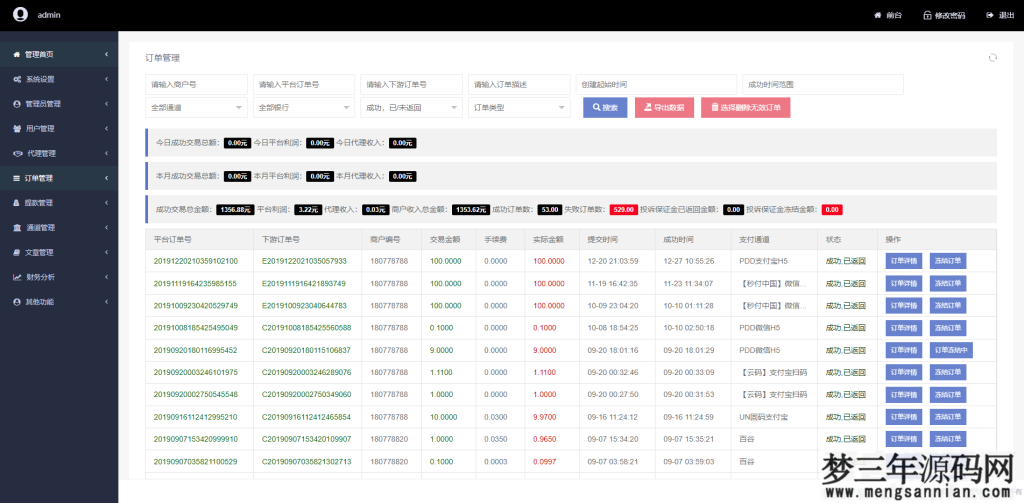Image resolution: width=1024 pixels, height=503 pixels.
Task: Click the gears icon beside 系统设置
Action: (x=17, y=78)
